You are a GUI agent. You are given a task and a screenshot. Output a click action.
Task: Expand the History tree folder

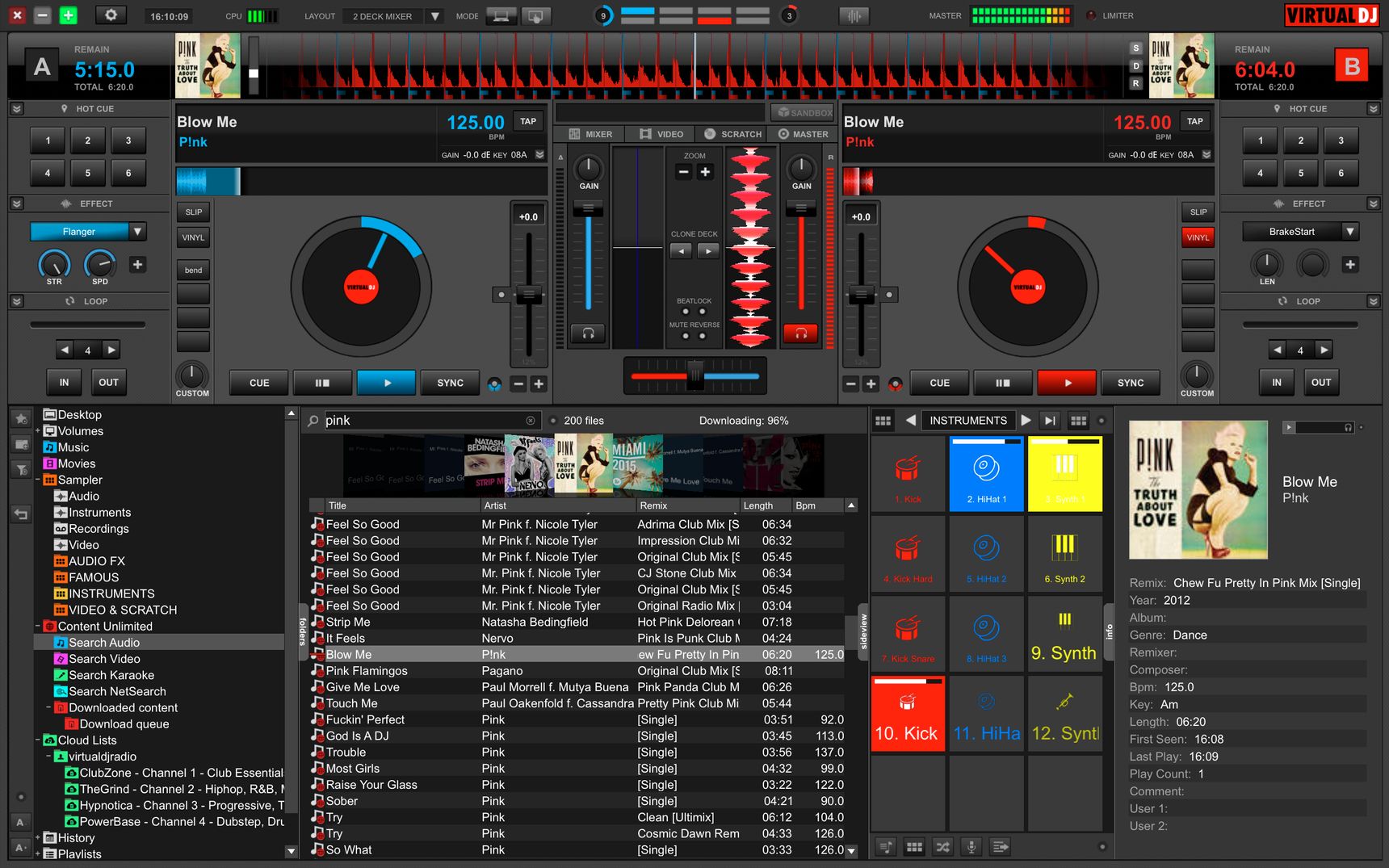37,837
